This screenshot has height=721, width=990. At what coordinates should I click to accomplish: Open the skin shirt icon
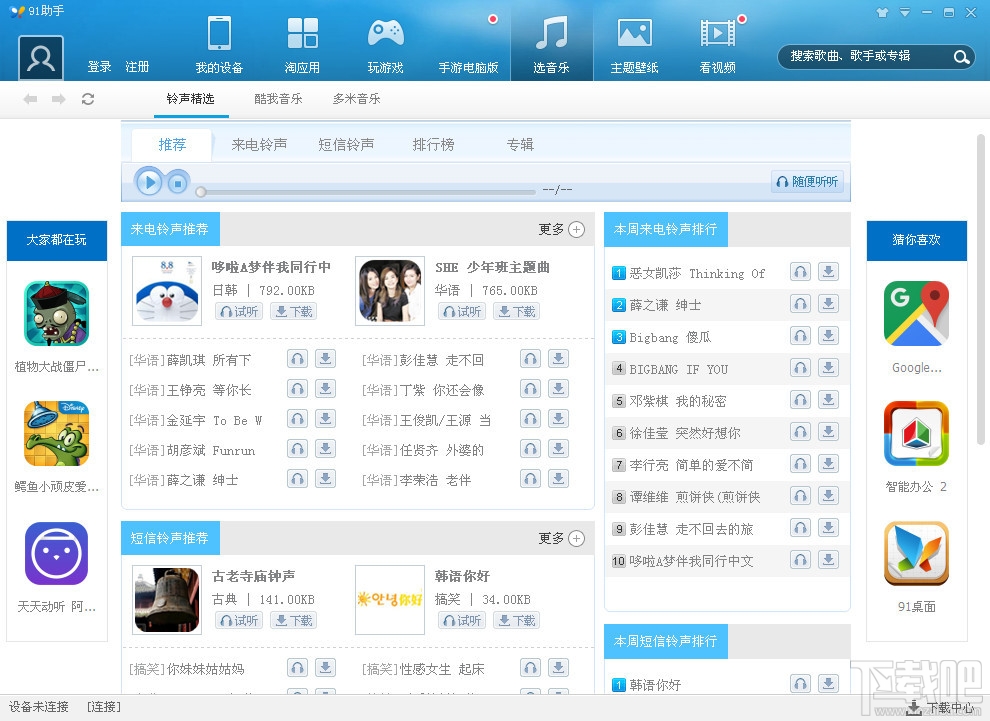883,12
